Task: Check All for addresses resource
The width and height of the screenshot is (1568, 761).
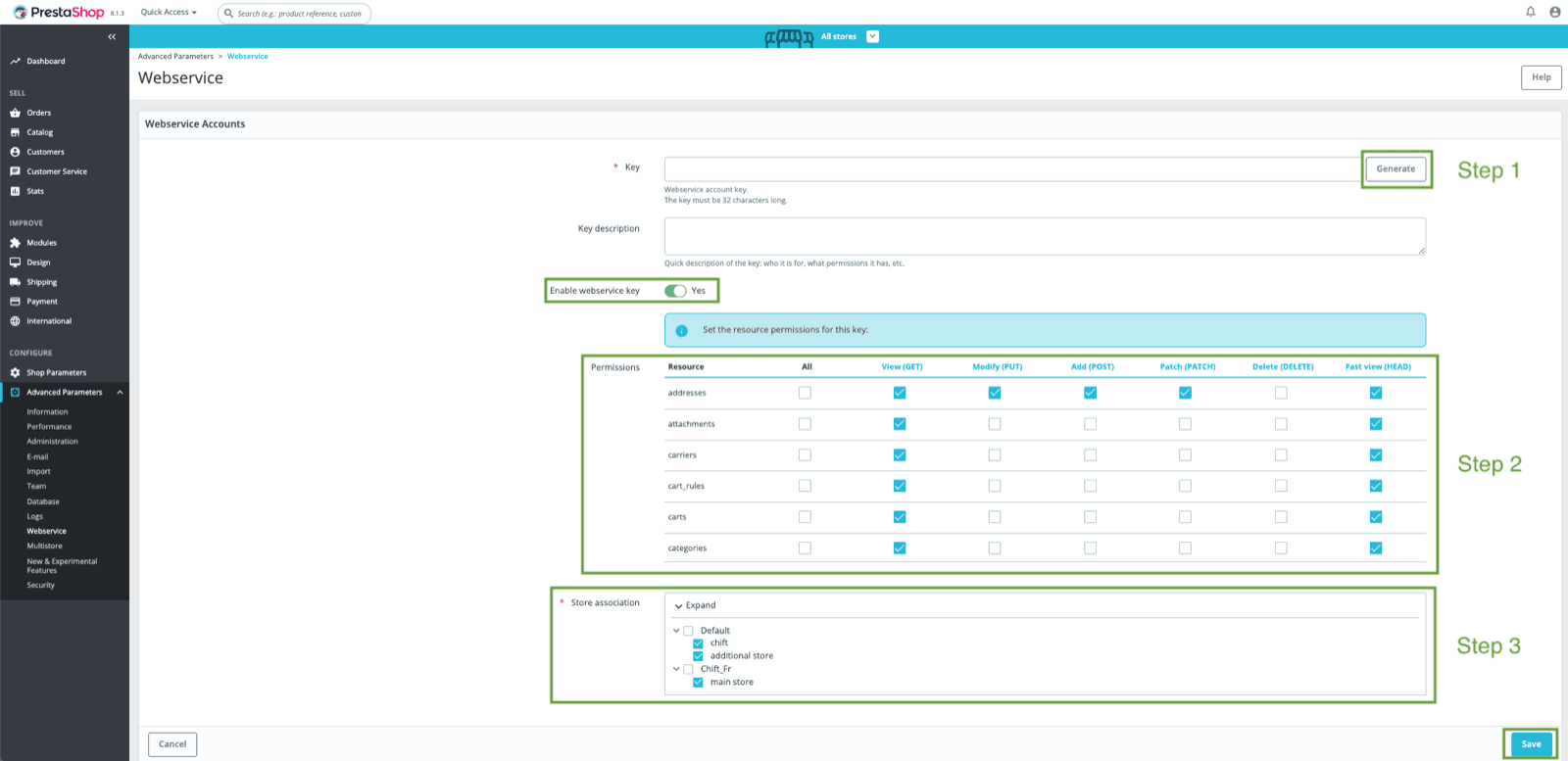Action: 805,393
